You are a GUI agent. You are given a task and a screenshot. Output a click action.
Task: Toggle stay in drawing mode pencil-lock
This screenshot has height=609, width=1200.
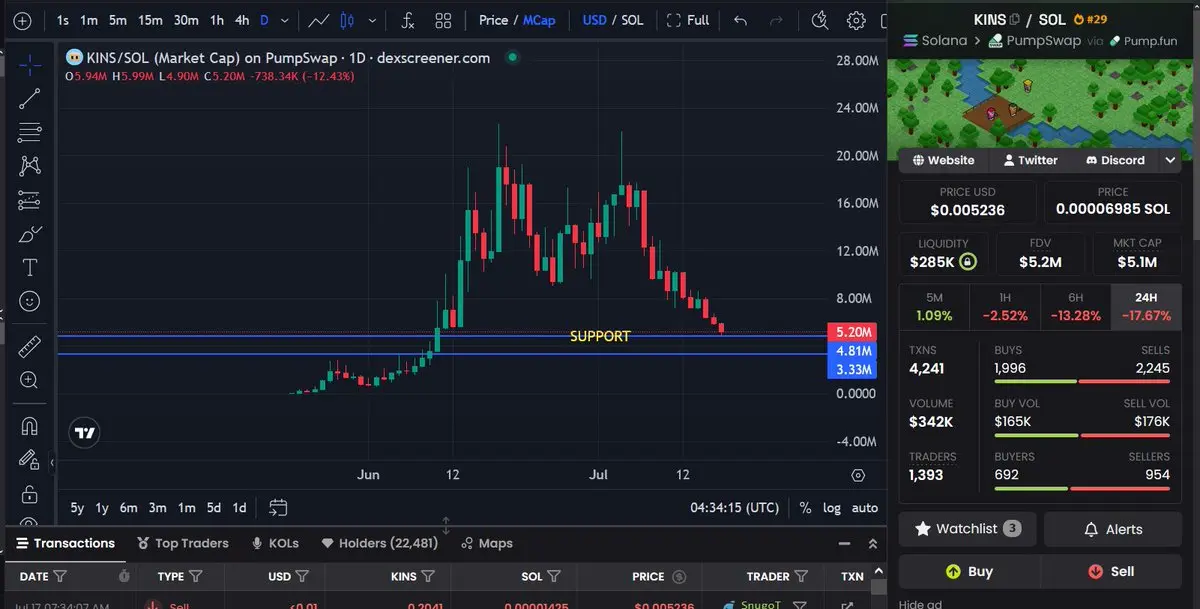tap(30, 459)
